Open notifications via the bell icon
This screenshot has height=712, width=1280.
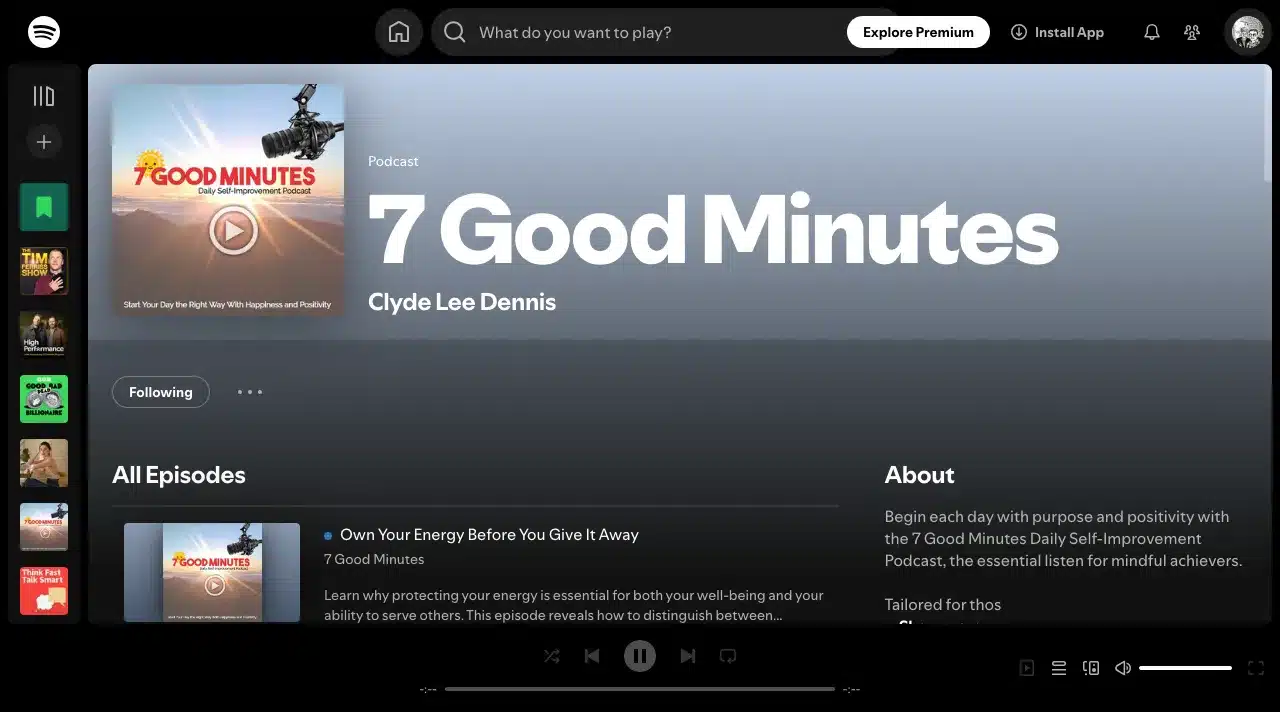1151,31
